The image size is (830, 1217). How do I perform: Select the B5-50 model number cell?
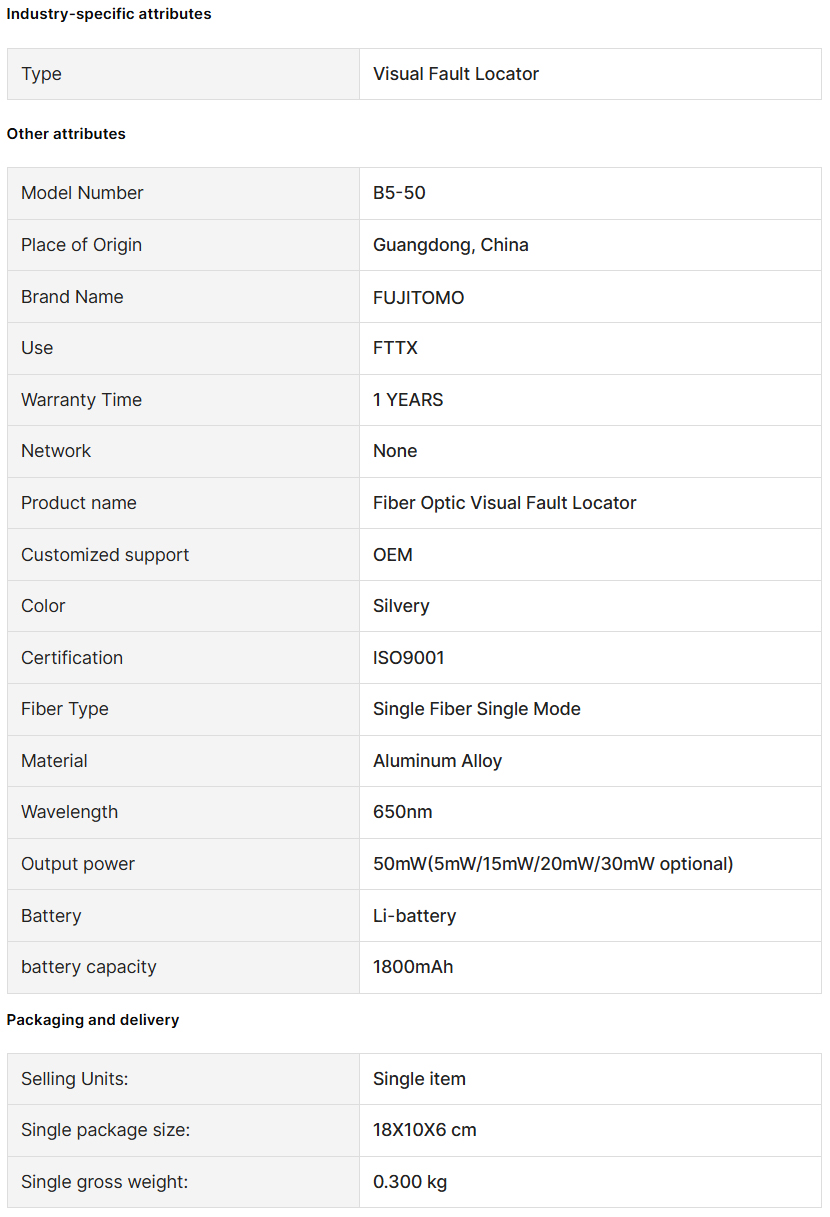coord(590,193)
